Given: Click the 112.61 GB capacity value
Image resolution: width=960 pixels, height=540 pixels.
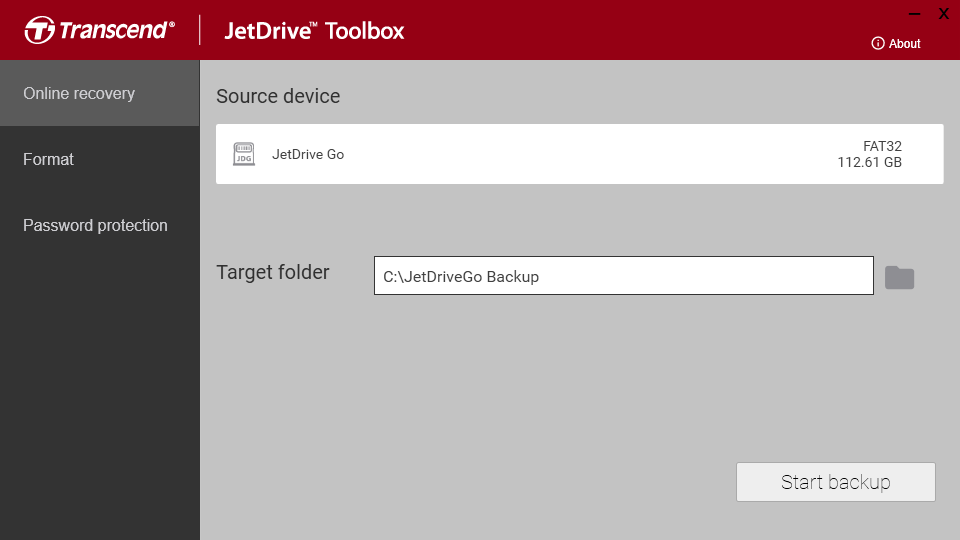Looking at the screenshot, I should [869, 162].
